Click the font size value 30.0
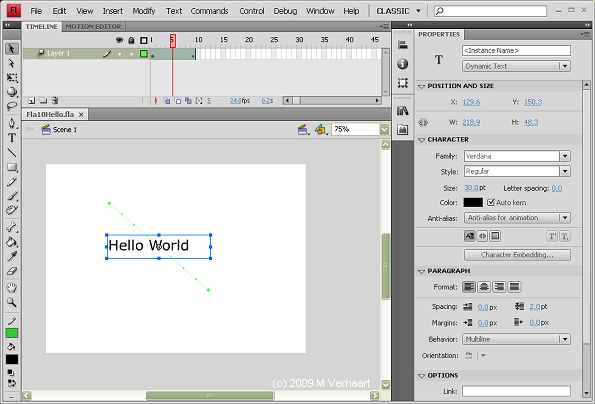This screenshot has height=404, width=595. [x=471, y=188]
